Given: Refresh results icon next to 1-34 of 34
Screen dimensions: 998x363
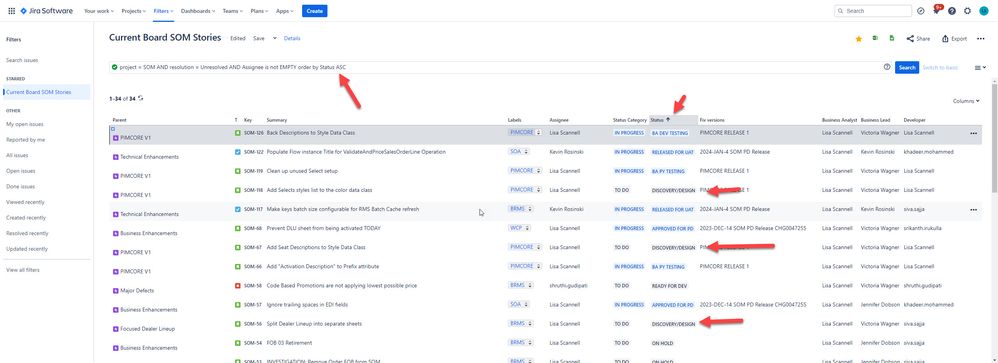Looking at the screenshot, I should pyautogui.click(x=141, y=98).
